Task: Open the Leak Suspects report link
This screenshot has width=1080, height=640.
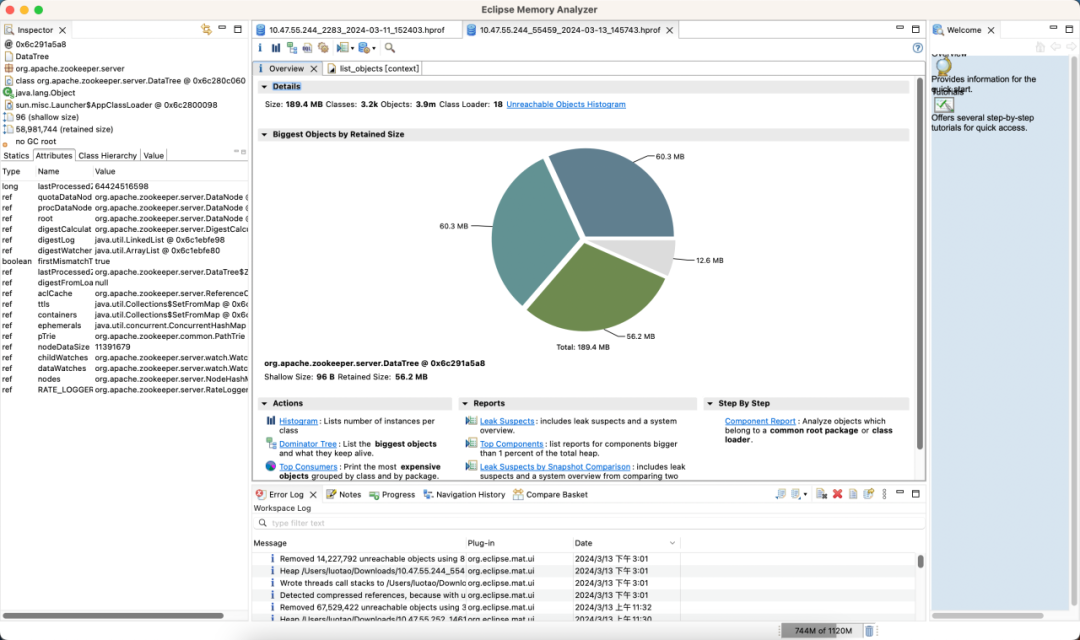Action: pos(507,422)
